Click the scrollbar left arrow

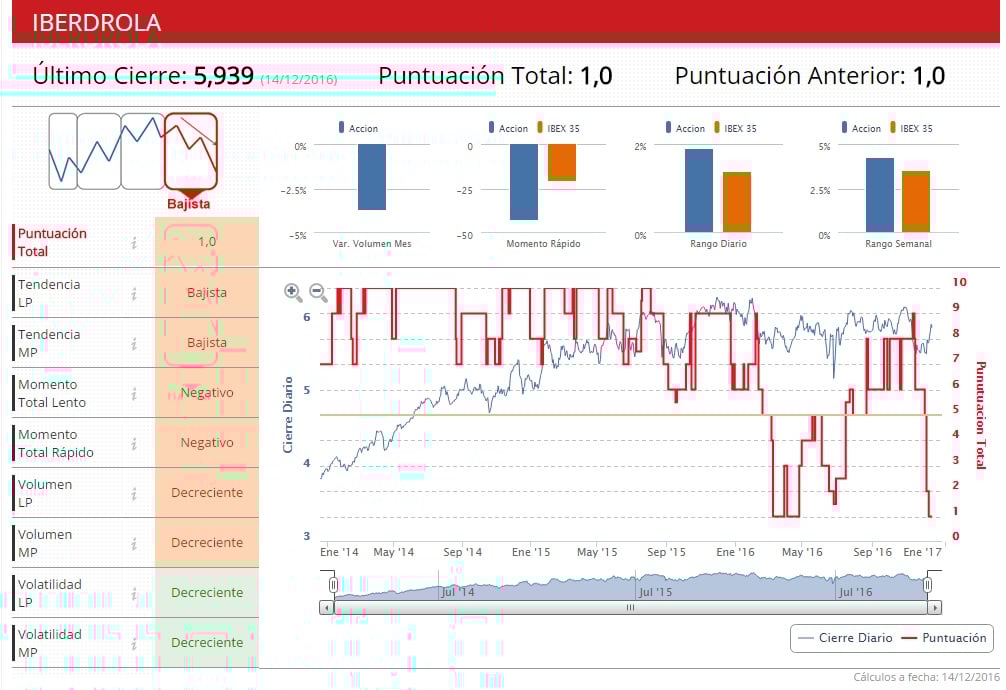(x=327, y=607)
